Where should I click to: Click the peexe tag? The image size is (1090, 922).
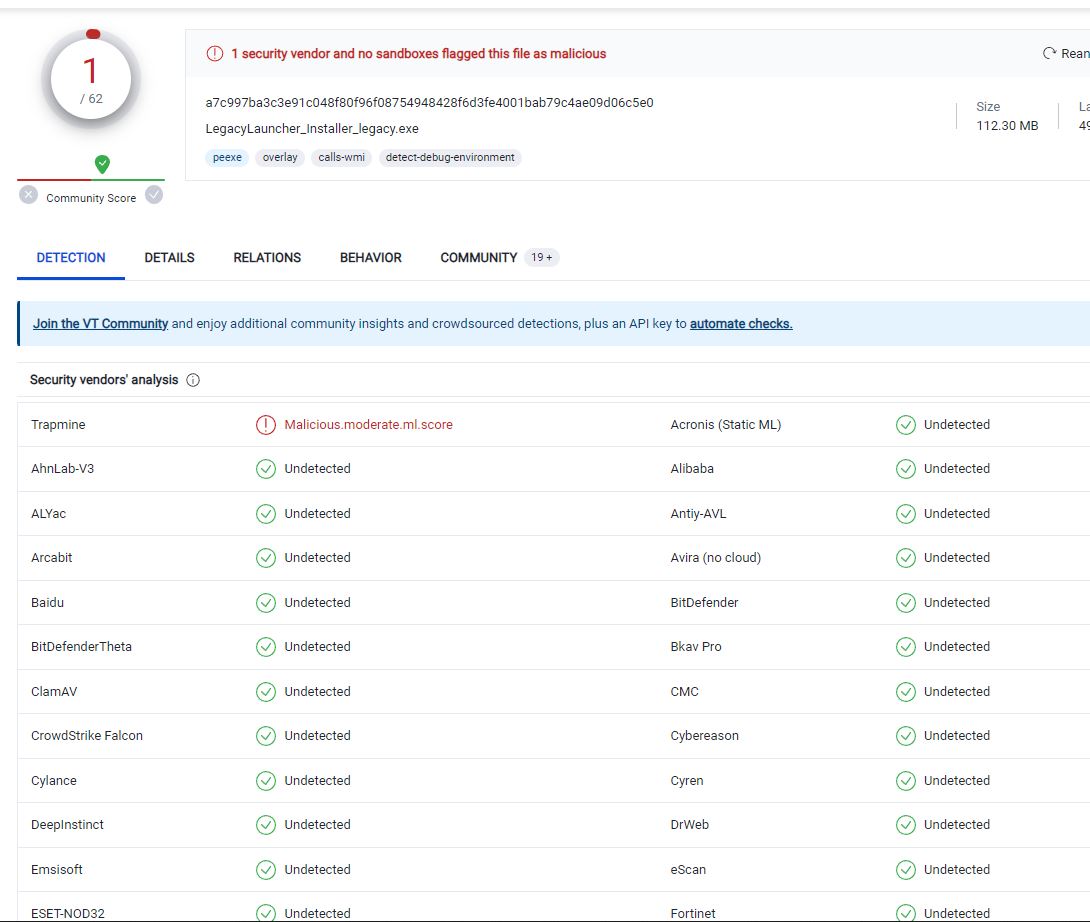tap(227, 158)
